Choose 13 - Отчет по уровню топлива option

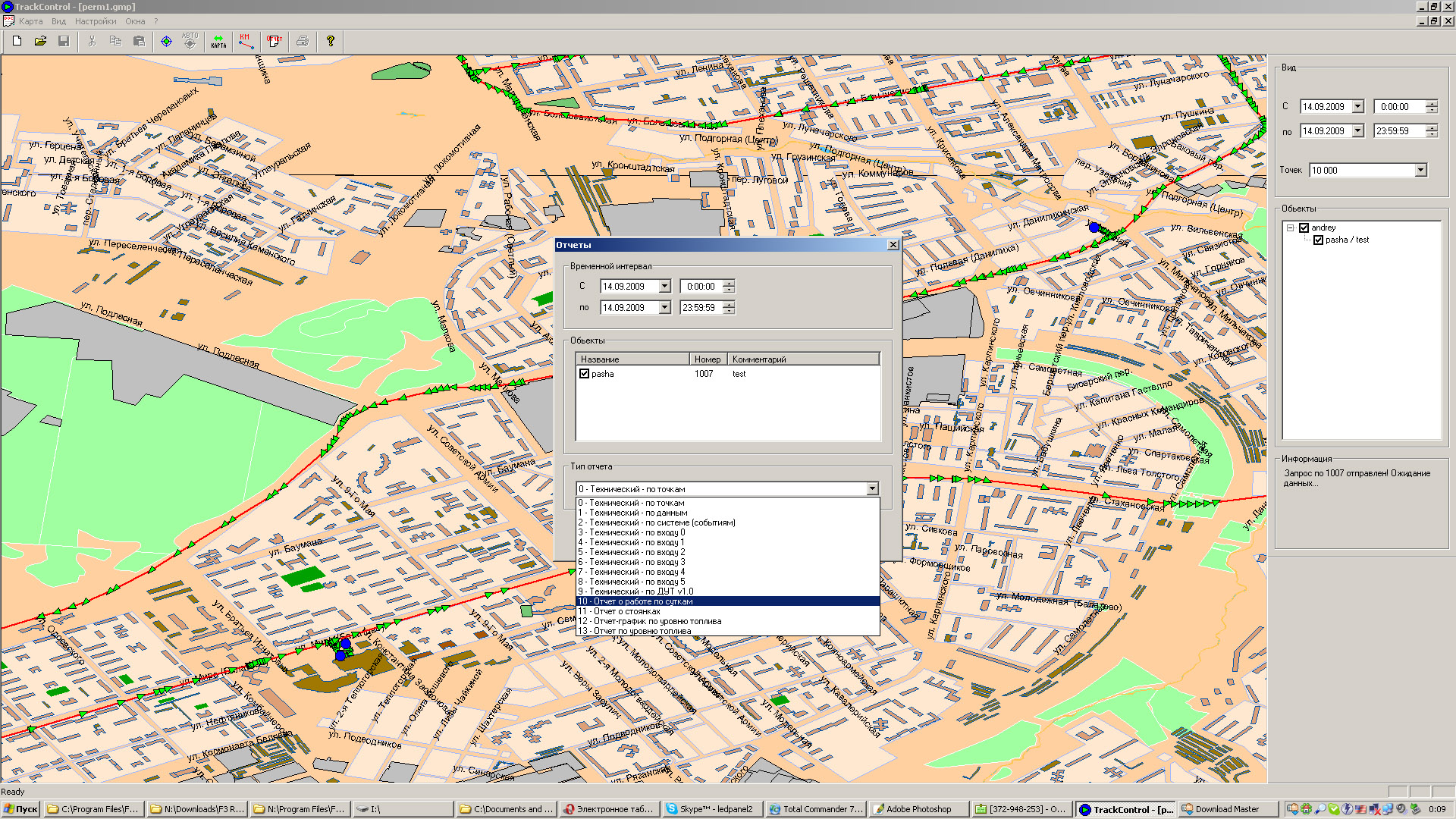634,631
